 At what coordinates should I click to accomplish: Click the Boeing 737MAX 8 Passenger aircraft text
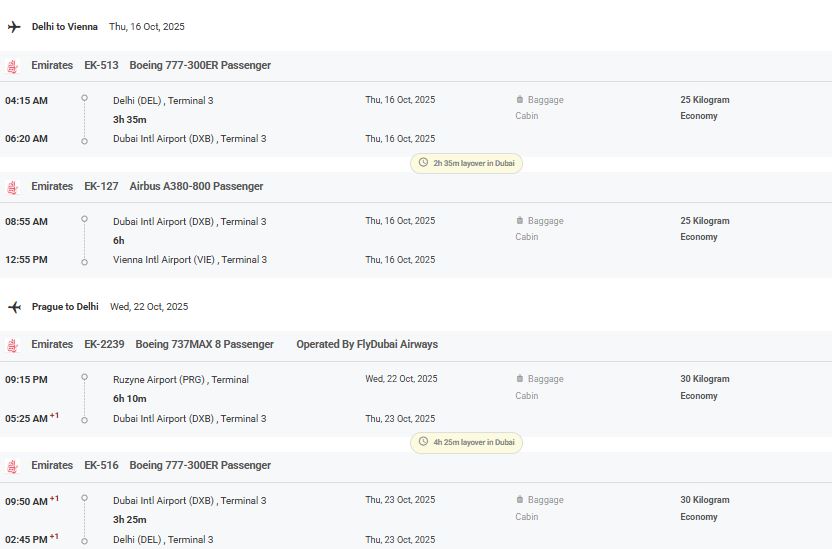(x=205, y=344)
